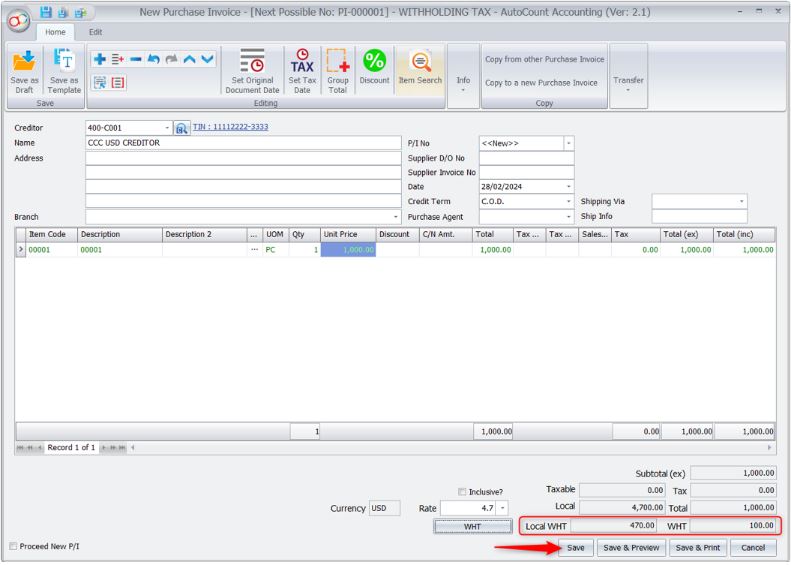Click Set Original Document Date

coord(252,71)
